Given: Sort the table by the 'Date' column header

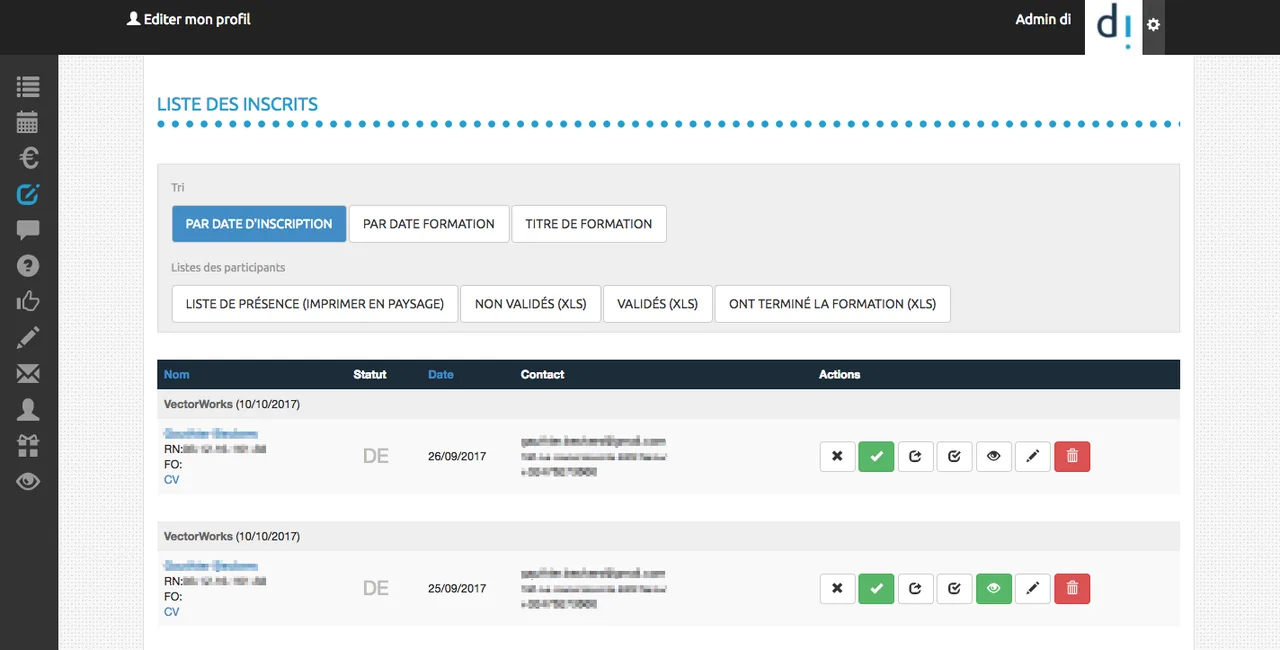Looking at the screenshot, I should click(441, 375).
